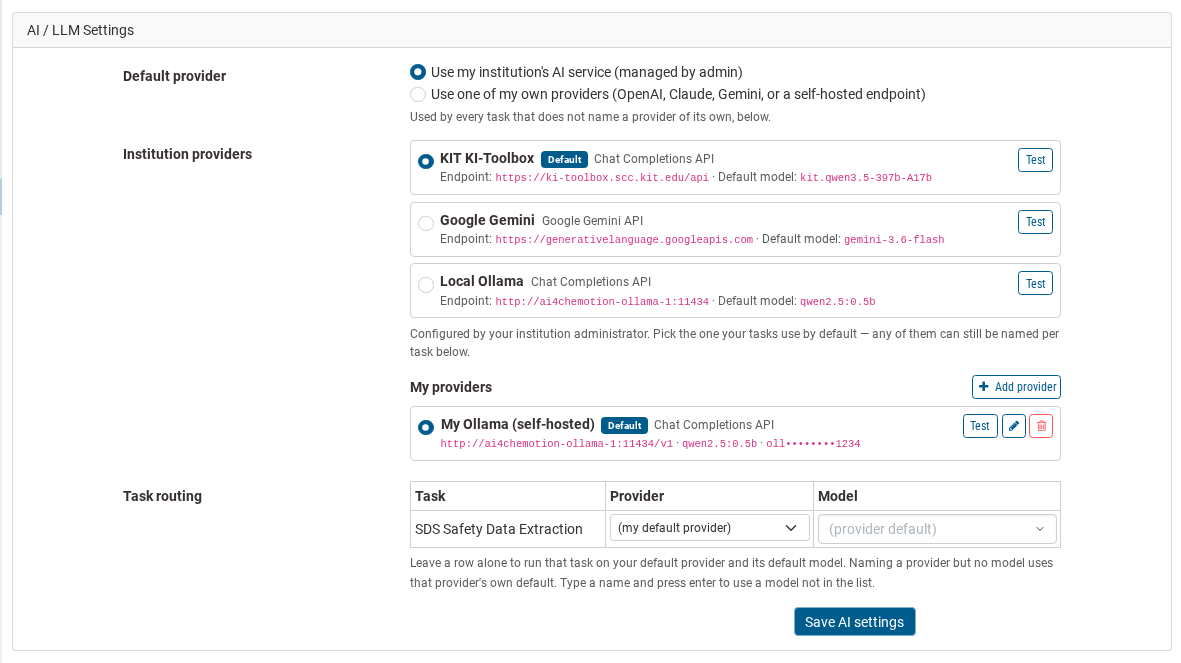
Task: Click the kit.qwen3.5-397b-A17b model name
Action: (865, 178)
